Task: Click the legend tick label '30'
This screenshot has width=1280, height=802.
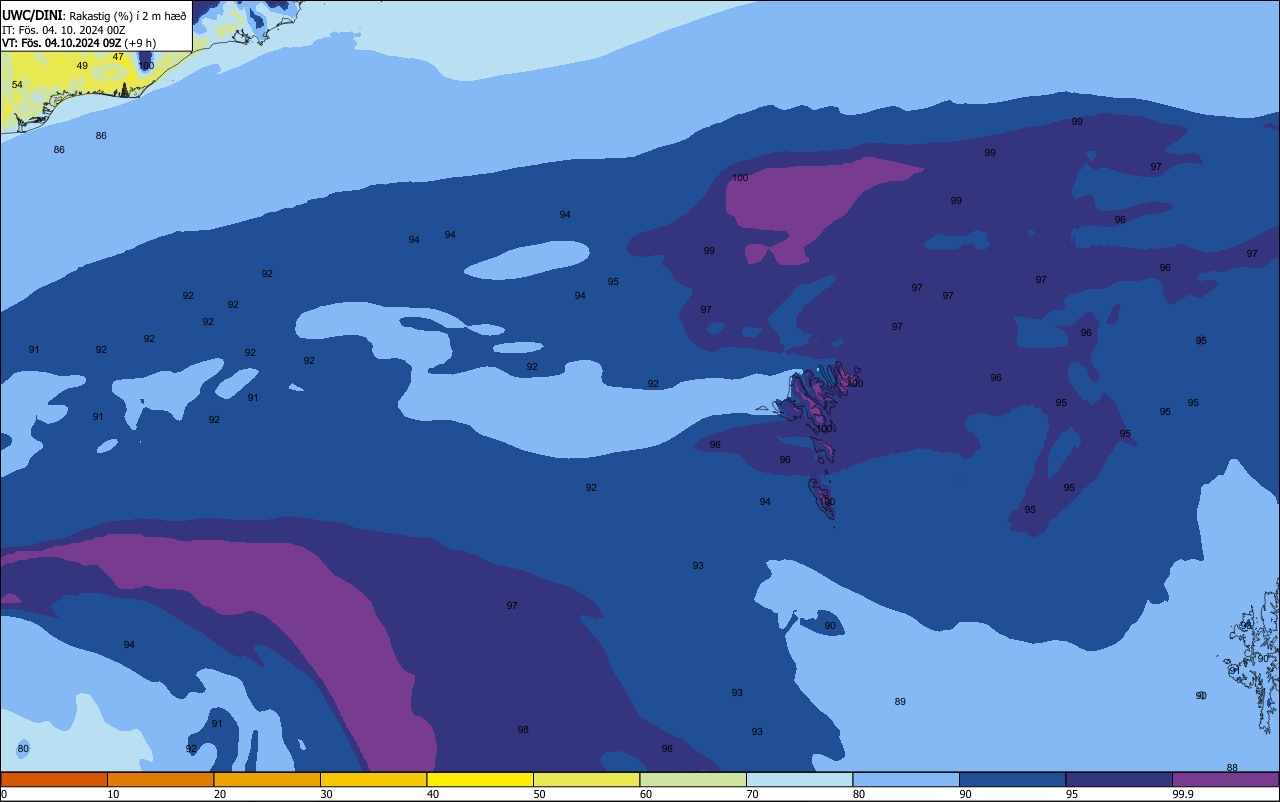Action: pyautogui.click(x=326, y=794)
